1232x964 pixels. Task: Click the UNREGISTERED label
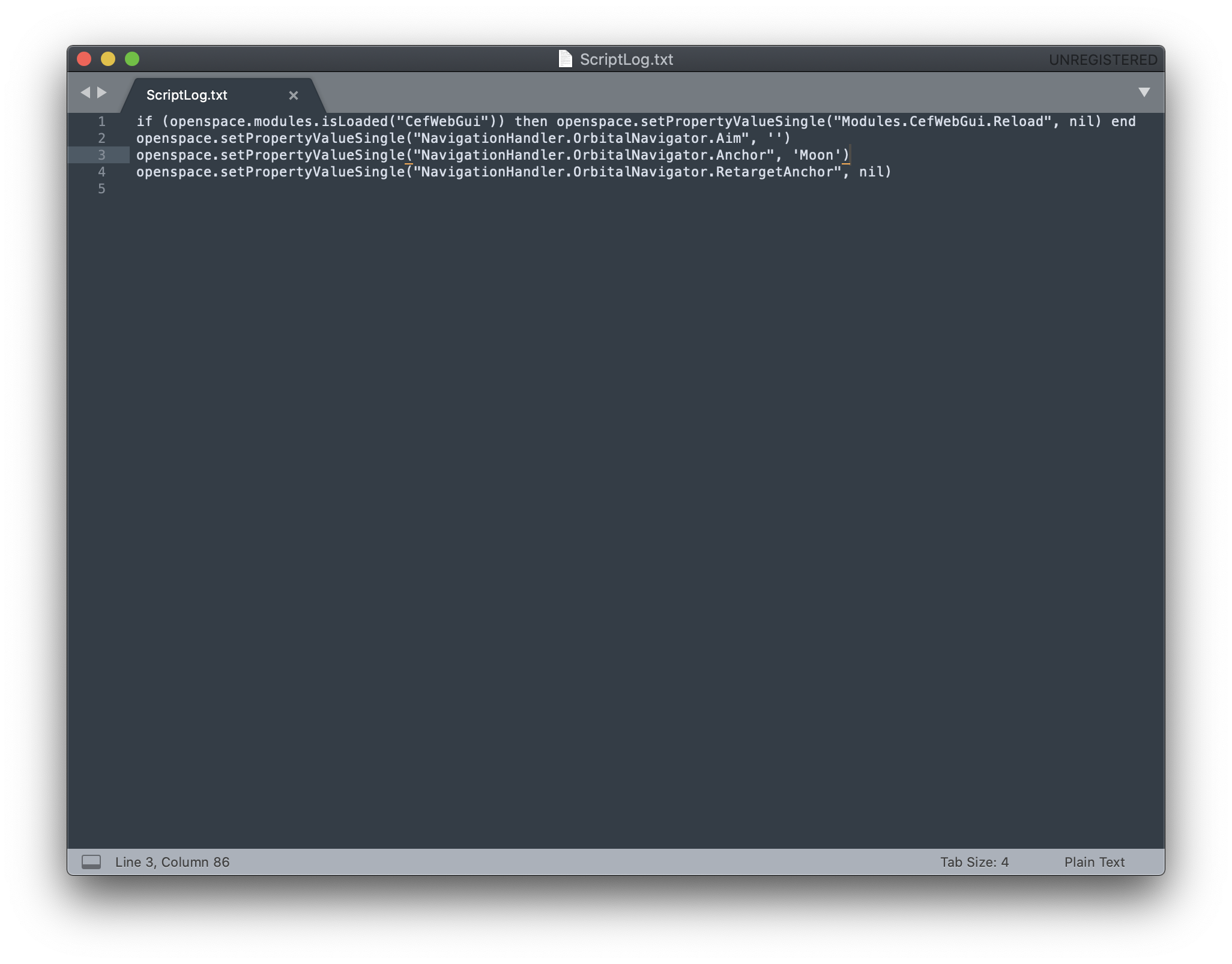pos(1103,60)
